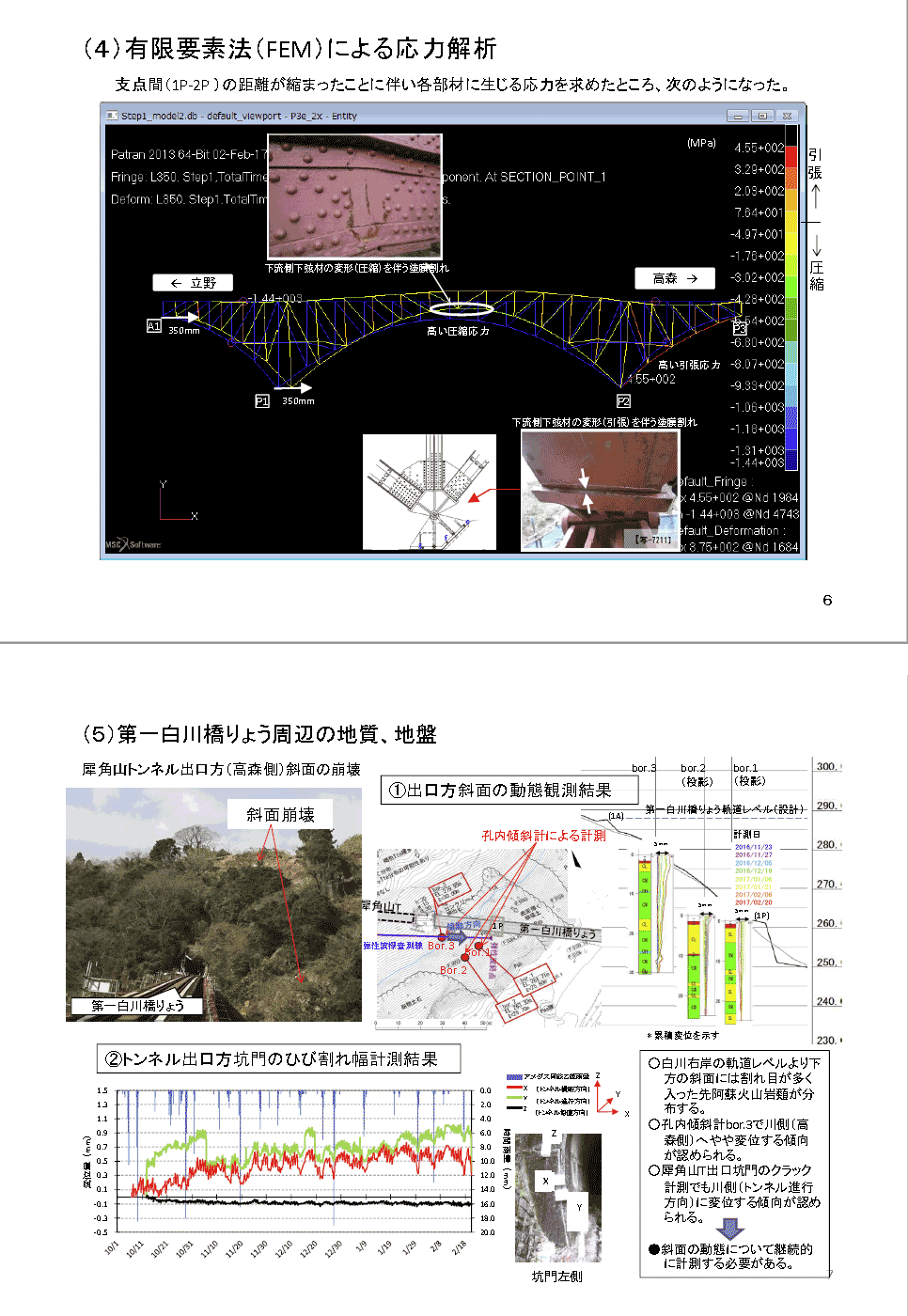
Task: Click the P1 pier label
Action: [x=262, y=401]
